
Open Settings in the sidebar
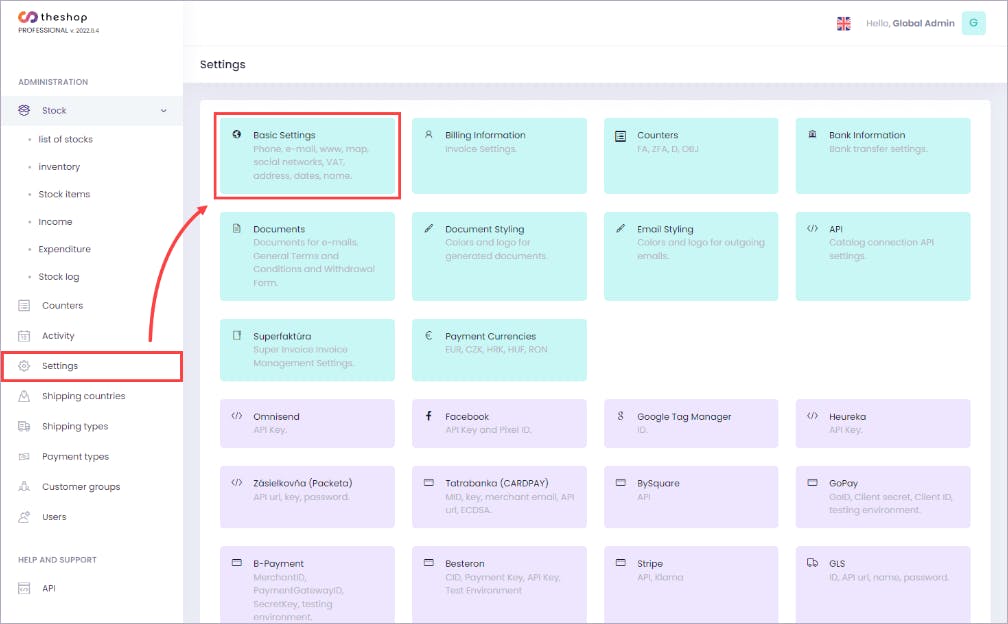(60, 366)
